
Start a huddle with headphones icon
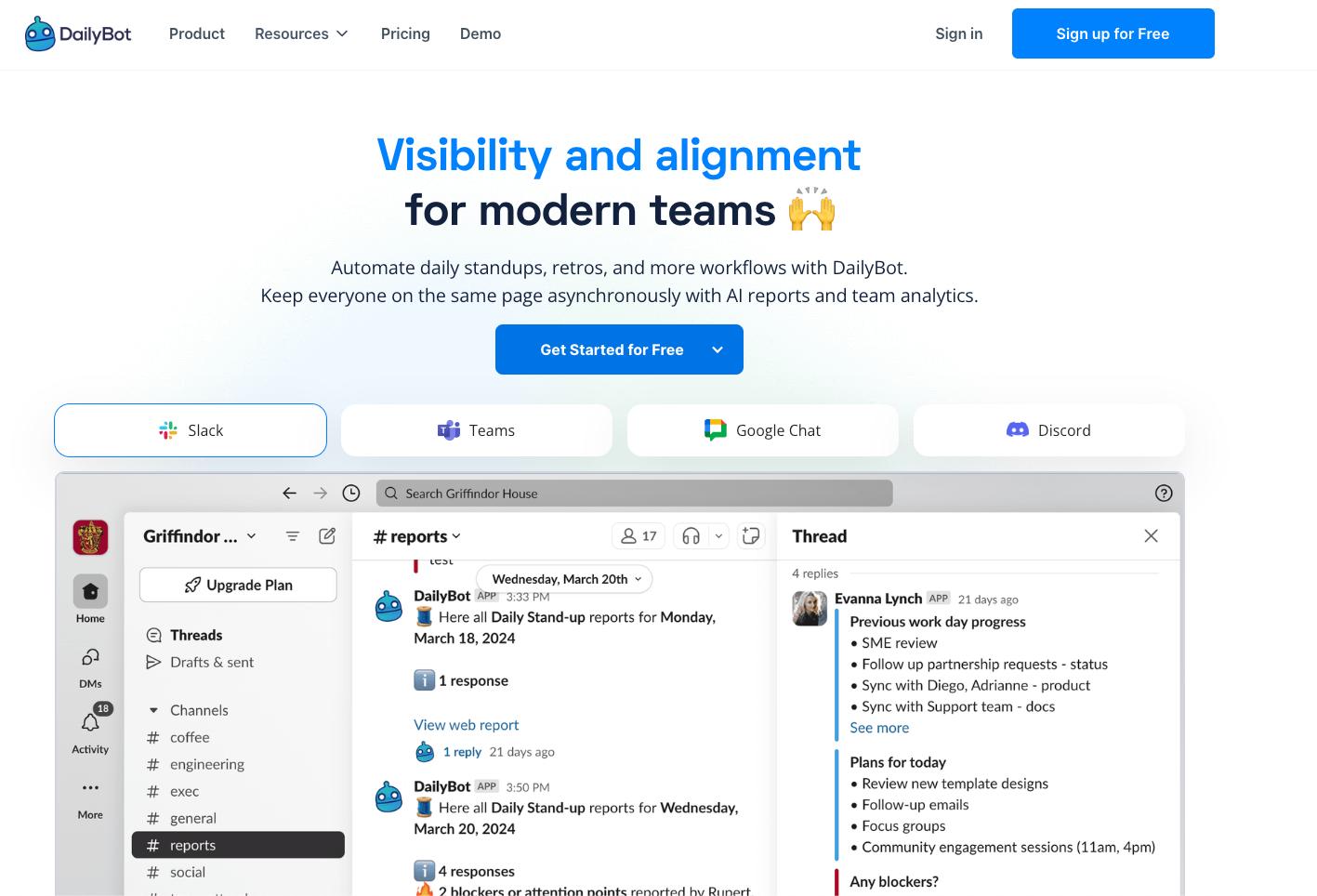click(x=691, y=536)
